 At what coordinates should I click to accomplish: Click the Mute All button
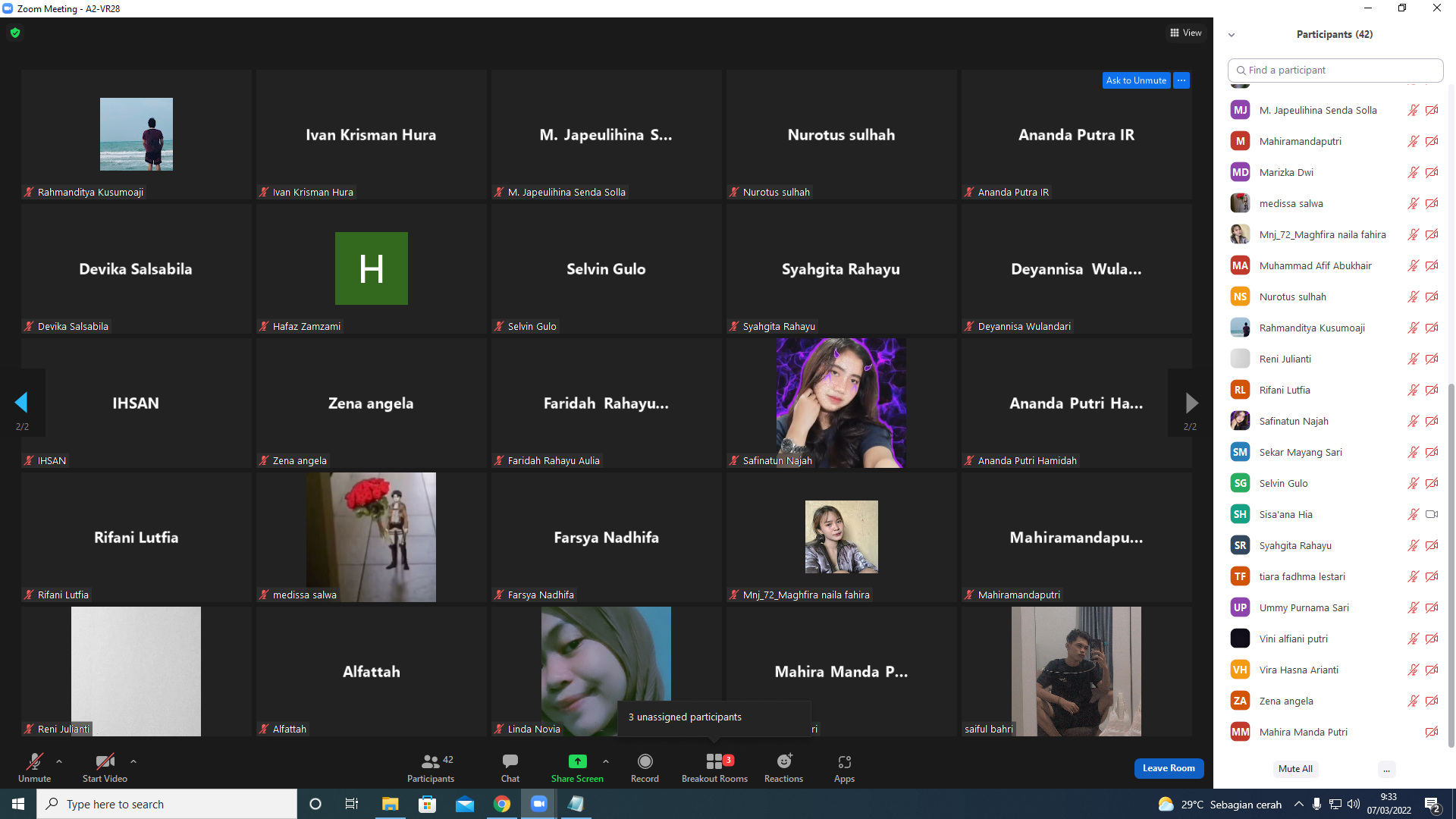click(1295, 769)
